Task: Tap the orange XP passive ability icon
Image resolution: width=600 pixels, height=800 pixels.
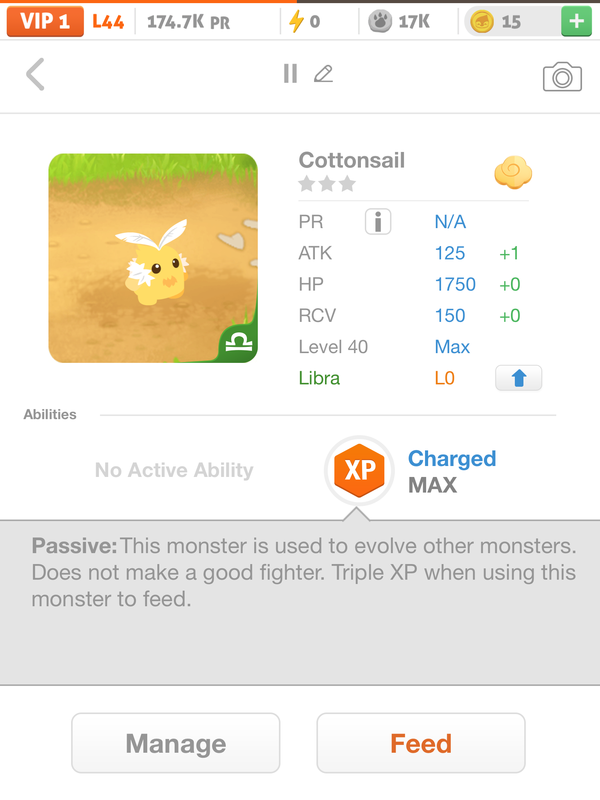Action: (359, 471)
